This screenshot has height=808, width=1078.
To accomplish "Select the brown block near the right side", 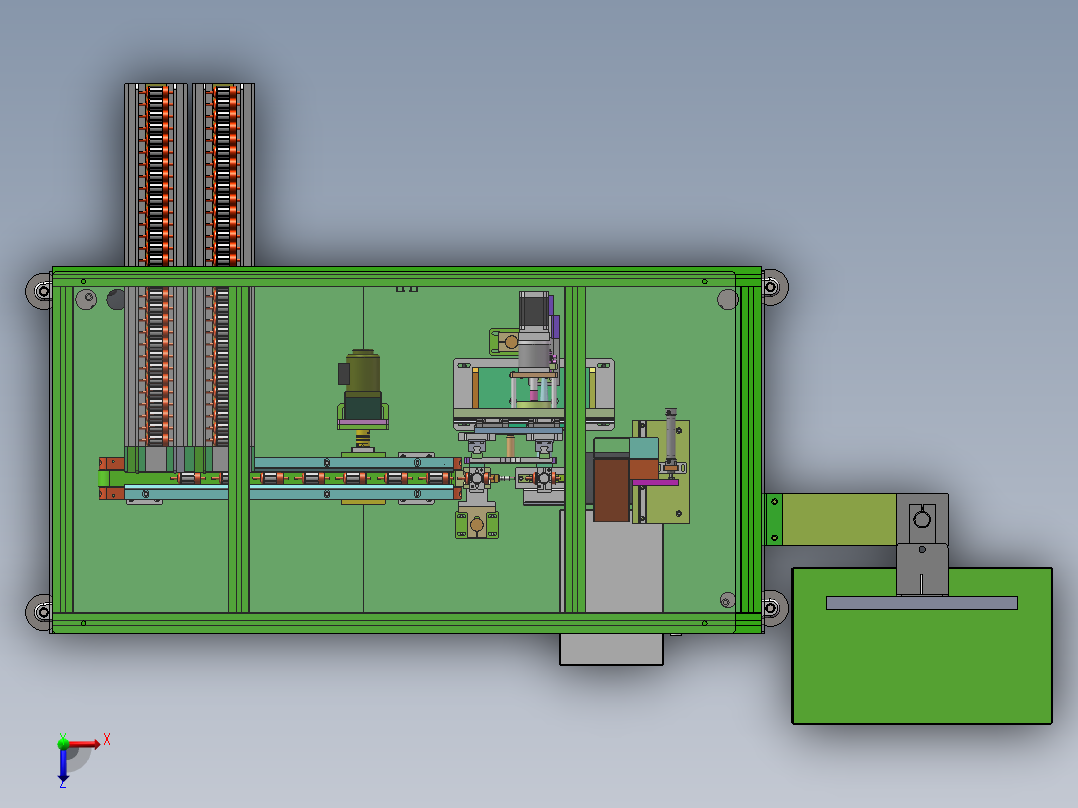I will click(611, 490).
